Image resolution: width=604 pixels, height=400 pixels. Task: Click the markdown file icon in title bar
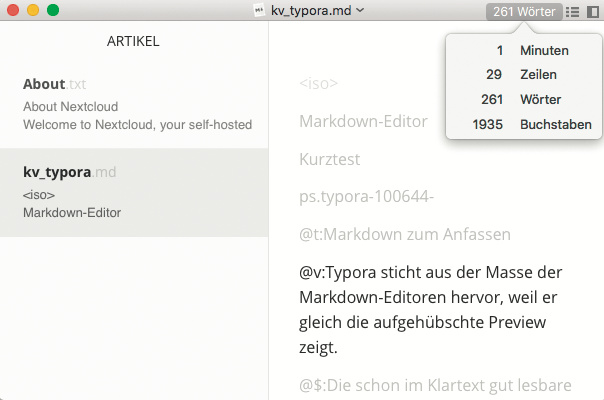point(260,10)
